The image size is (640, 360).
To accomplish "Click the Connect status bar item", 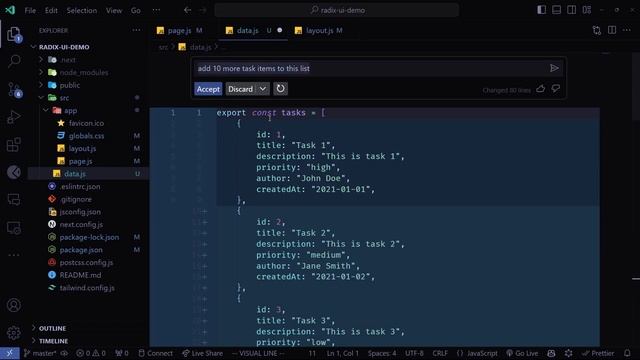I will pyautogui.click(x=156, y=353).
